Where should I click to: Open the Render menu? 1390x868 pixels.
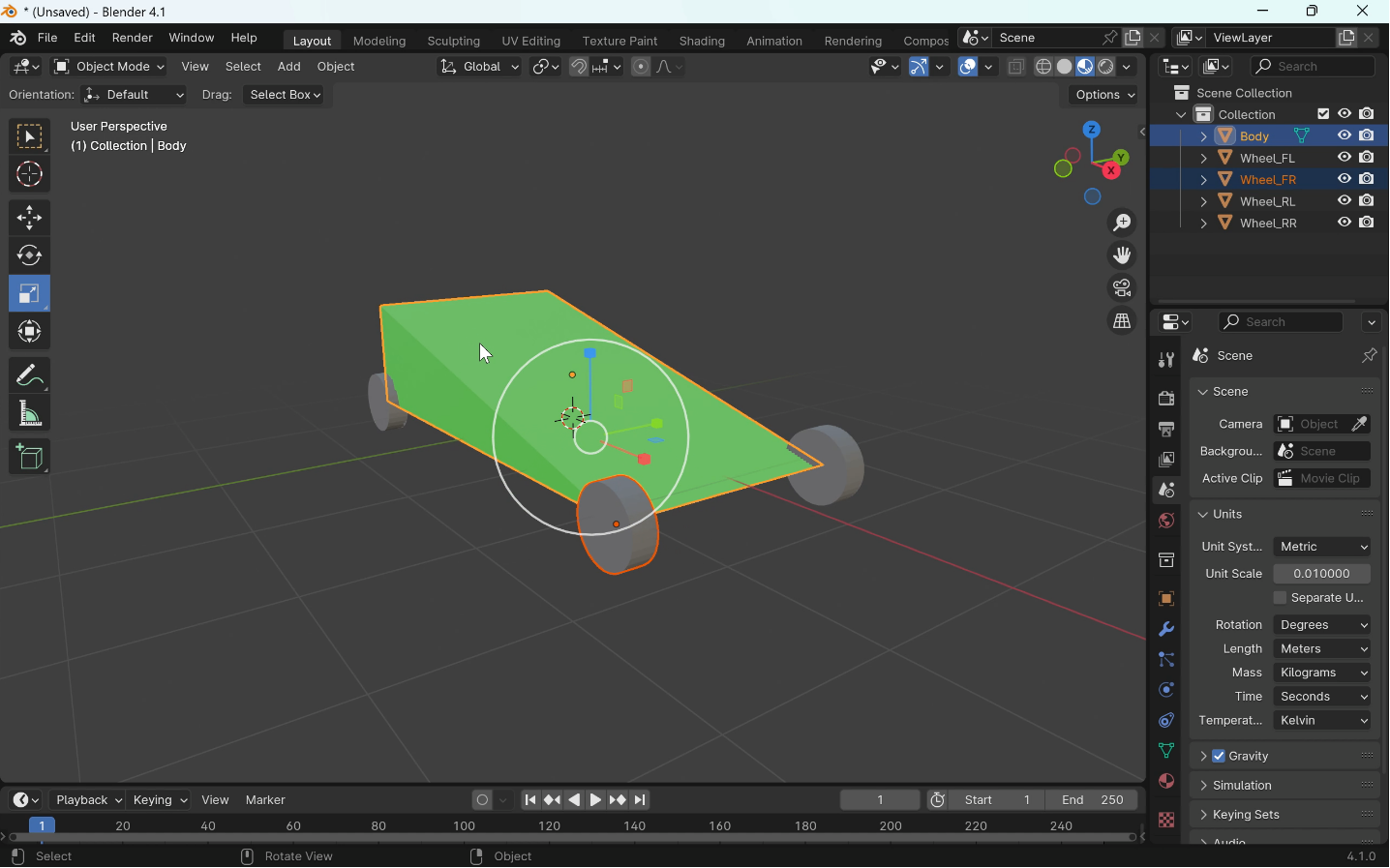pos(133,39)
